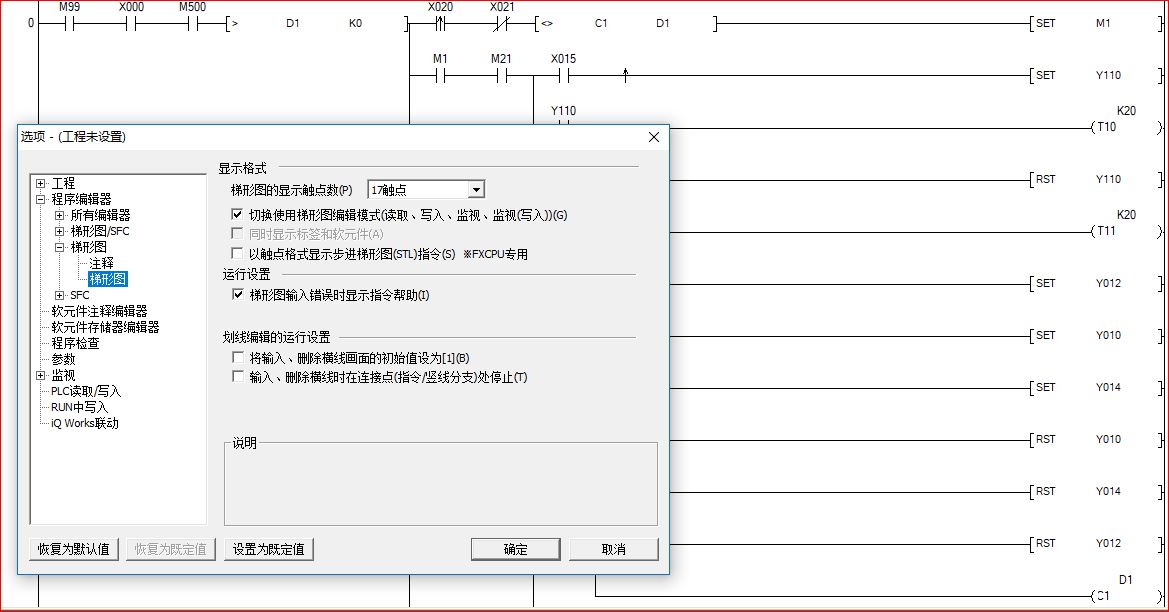Uncheck 梯形图输入错误时显示指令帮助 option
The image size is (1169, 612).
pos(237,295)
